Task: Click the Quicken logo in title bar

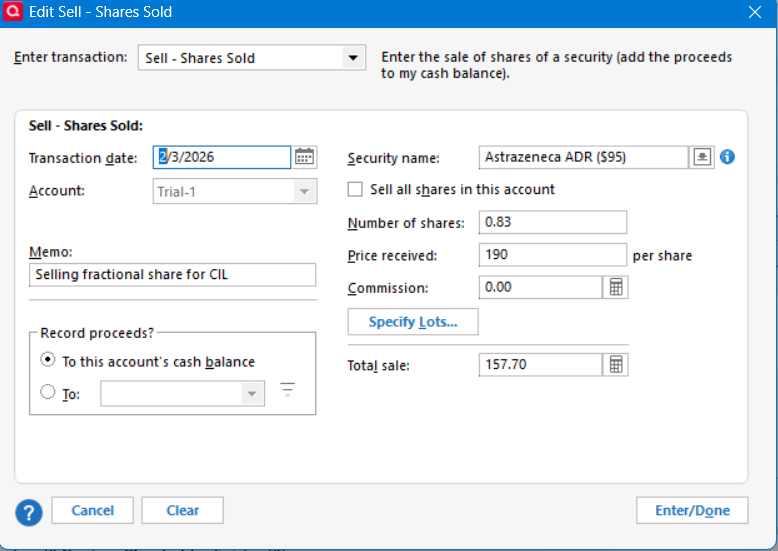Action: 13,12
